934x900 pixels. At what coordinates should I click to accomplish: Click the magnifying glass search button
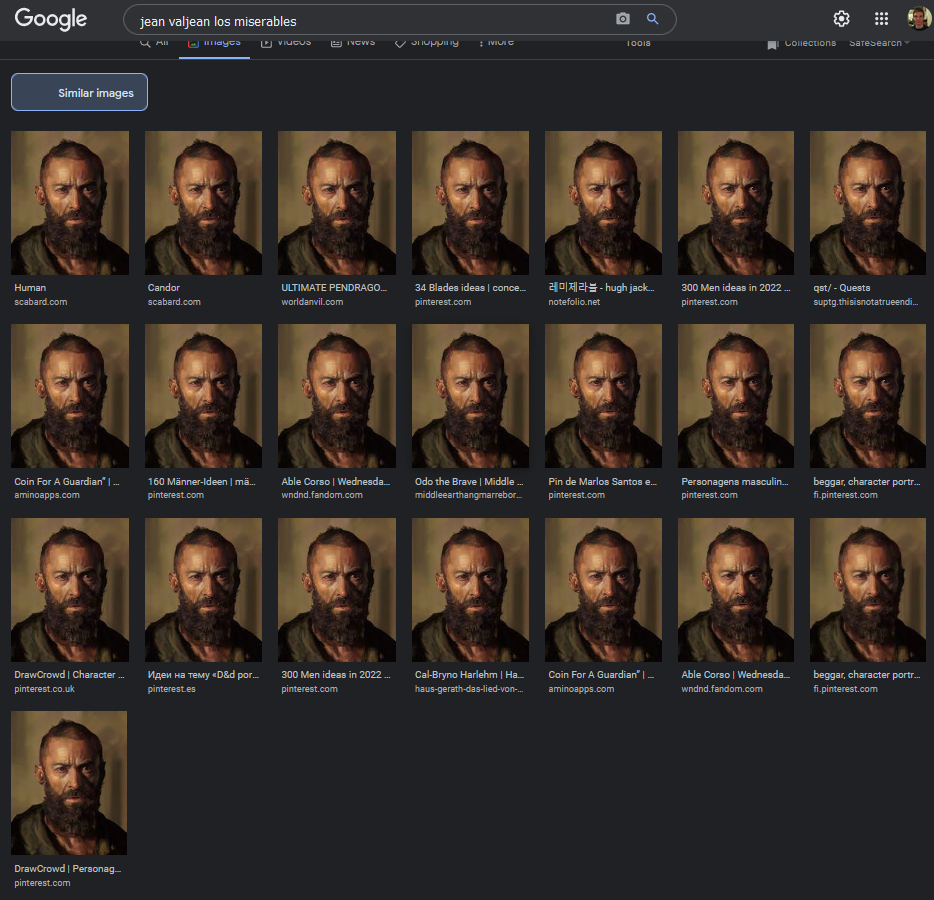coord(653,19)
